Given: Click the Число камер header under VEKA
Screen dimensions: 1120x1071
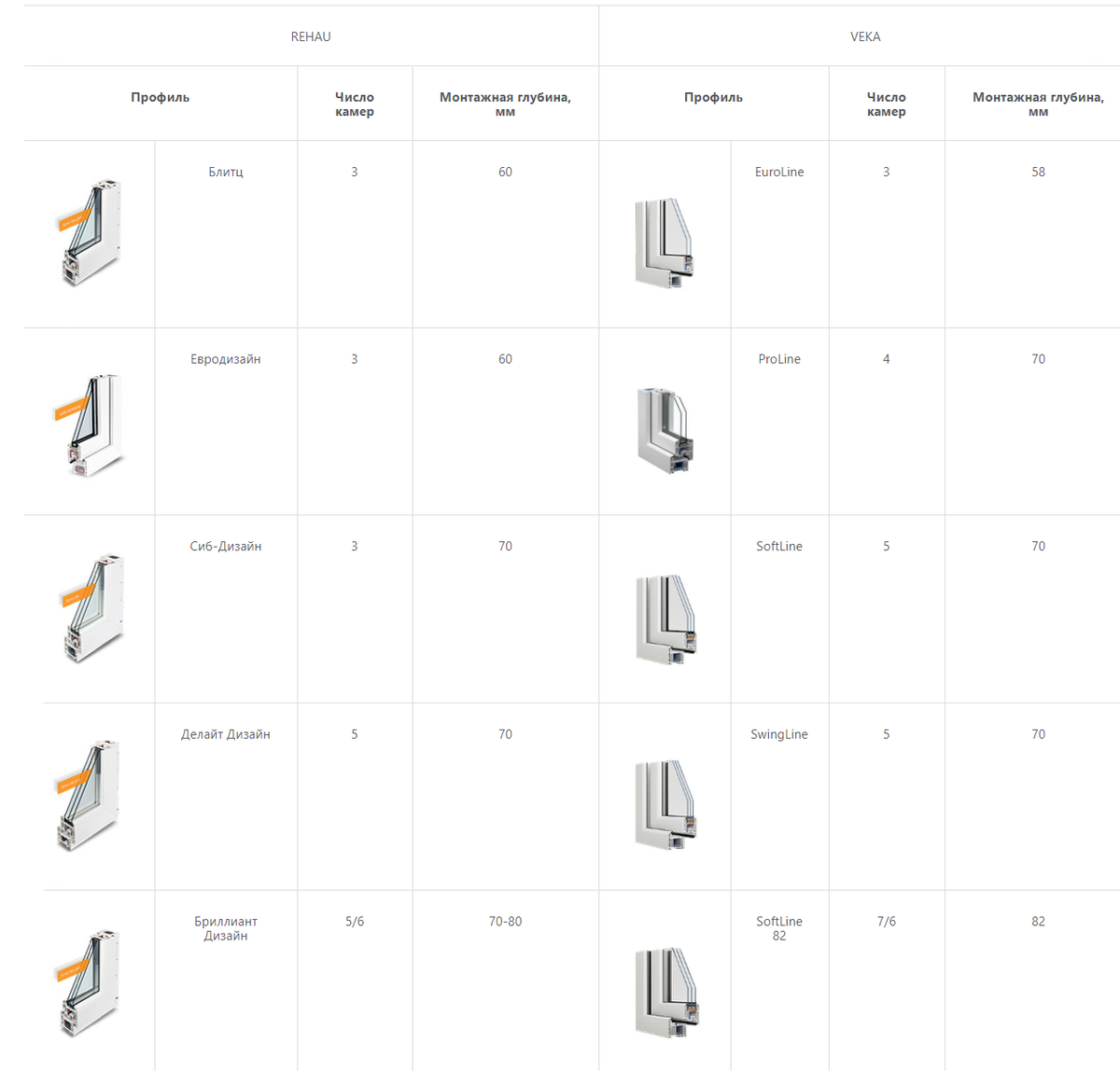Looking at the screenshot, I should click(887, 104).
